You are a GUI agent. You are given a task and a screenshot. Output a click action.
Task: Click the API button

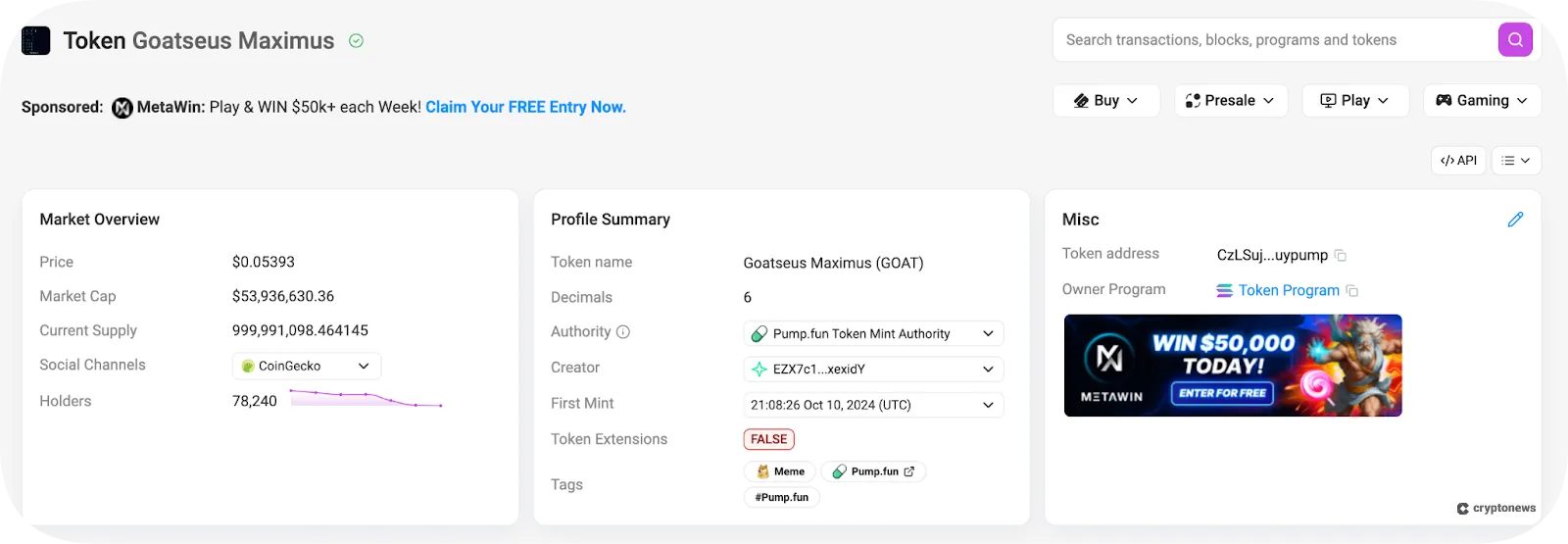[1458, 161]
